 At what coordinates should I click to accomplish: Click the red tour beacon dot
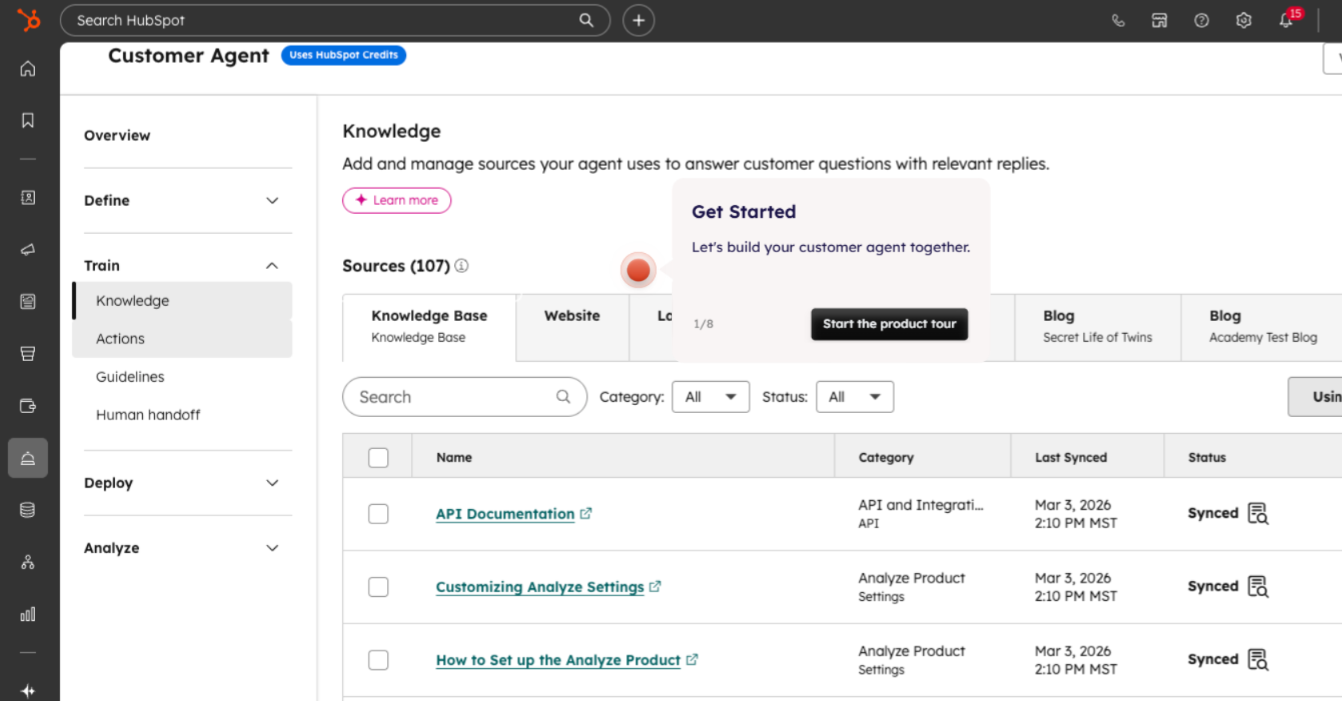tap(638, 270)
